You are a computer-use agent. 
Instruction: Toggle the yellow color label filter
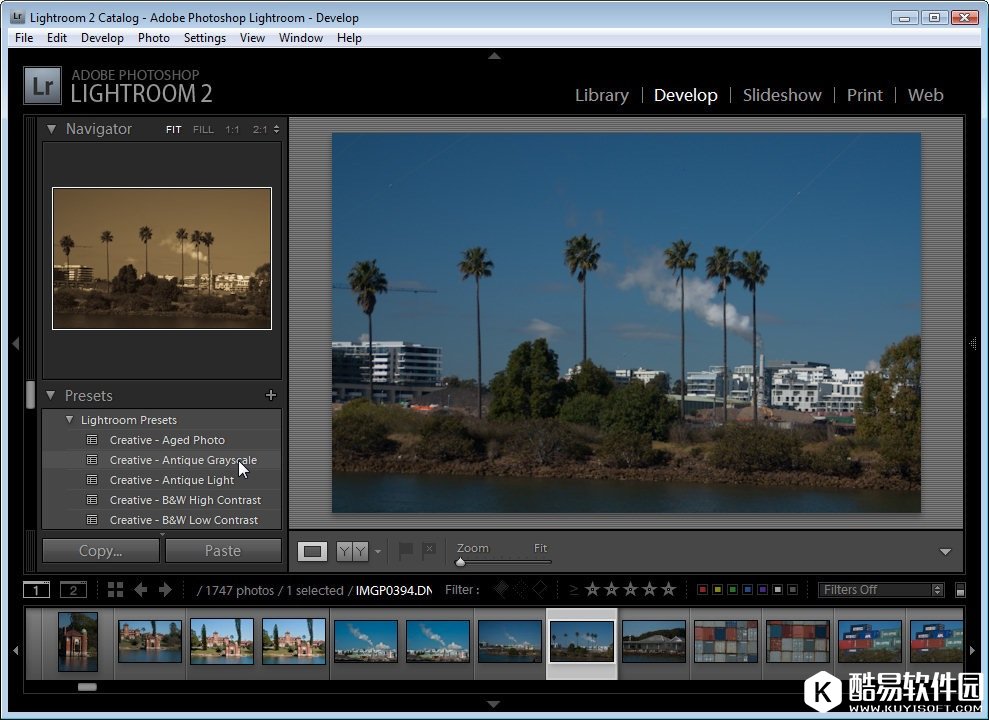click(x=717, y=590)
